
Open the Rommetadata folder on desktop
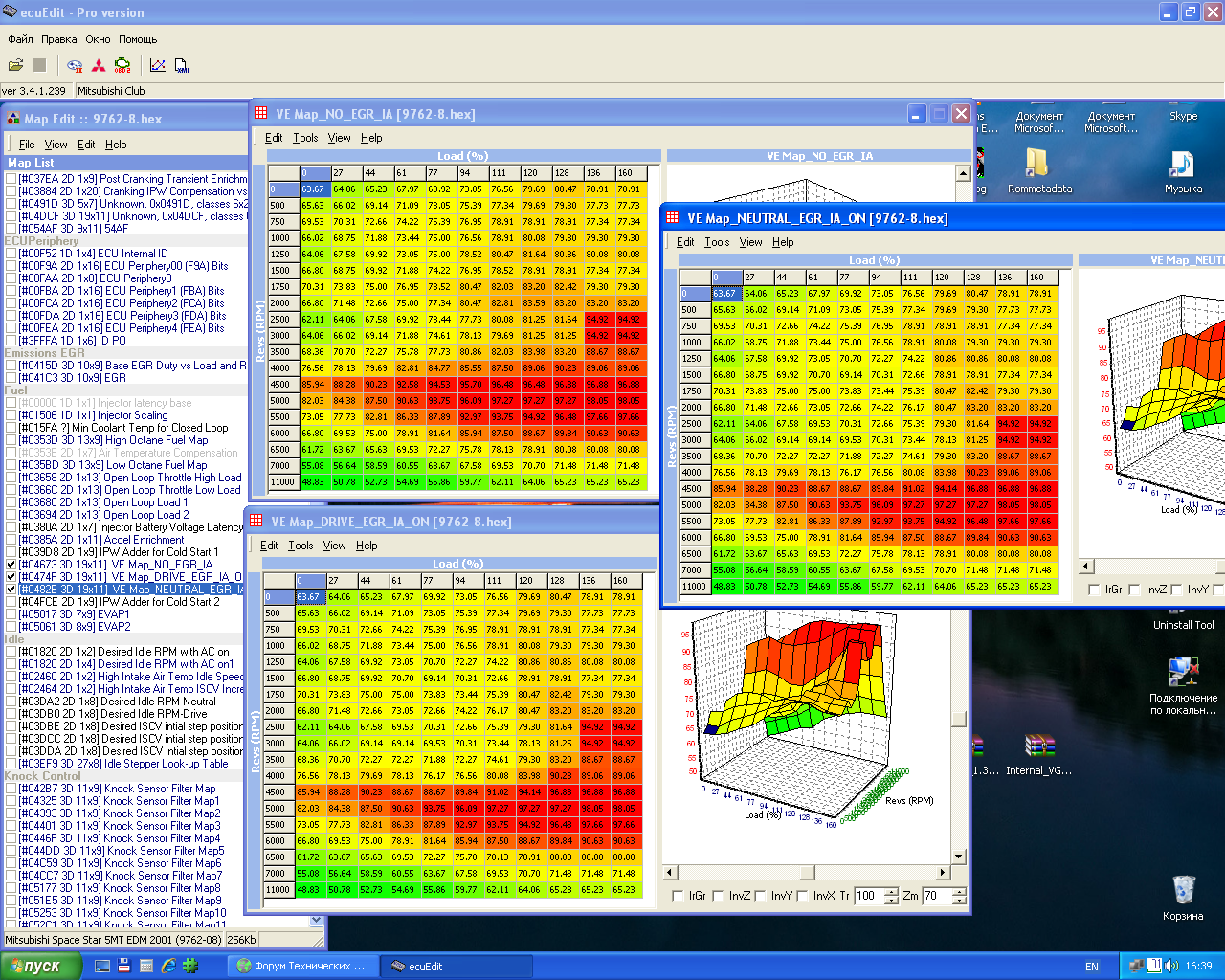pyautogui.click(x=1036, y=165)
